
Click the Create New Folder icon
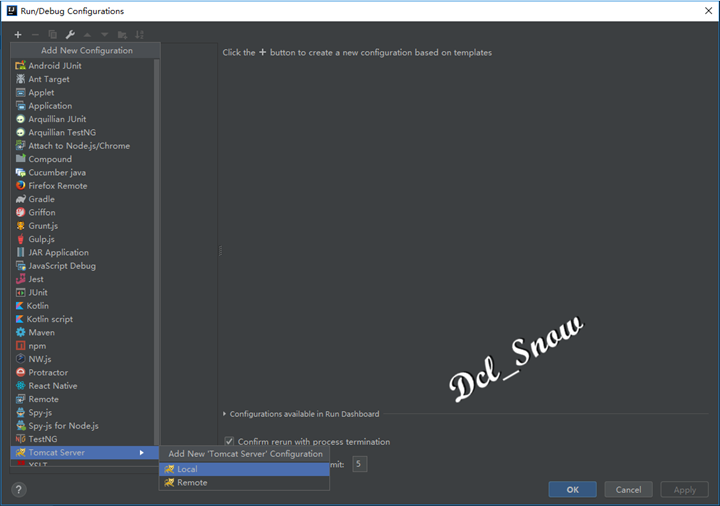[x=122, y=34]
